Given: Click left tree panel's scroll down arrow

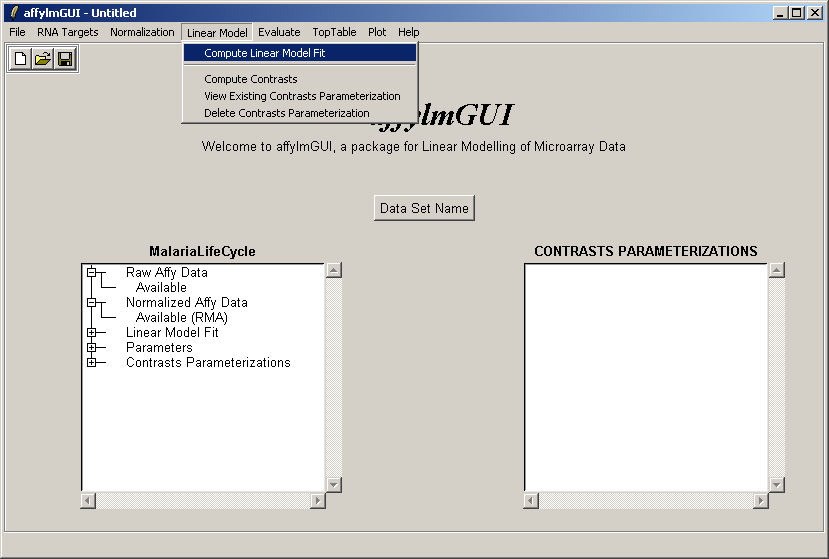Looking at the screenshot, I should pos(334,484).
